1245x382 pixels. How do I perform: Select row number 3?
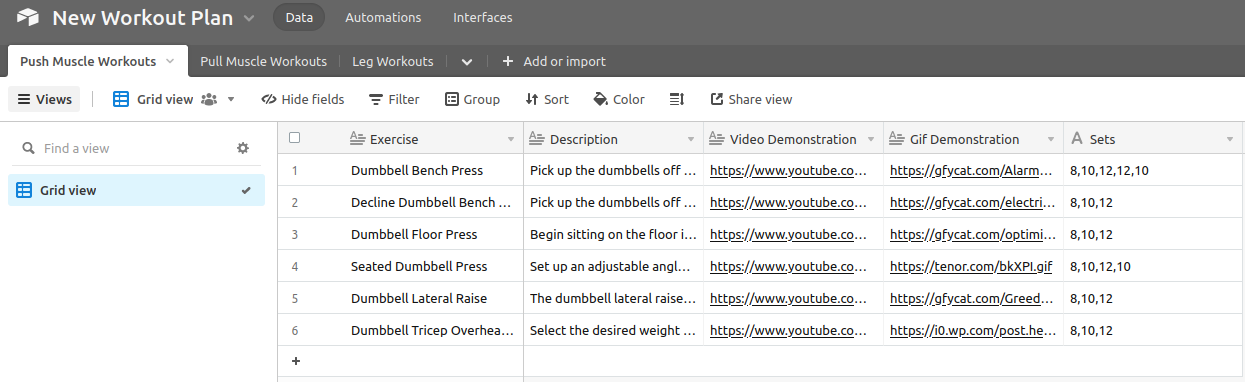(295, 235)
